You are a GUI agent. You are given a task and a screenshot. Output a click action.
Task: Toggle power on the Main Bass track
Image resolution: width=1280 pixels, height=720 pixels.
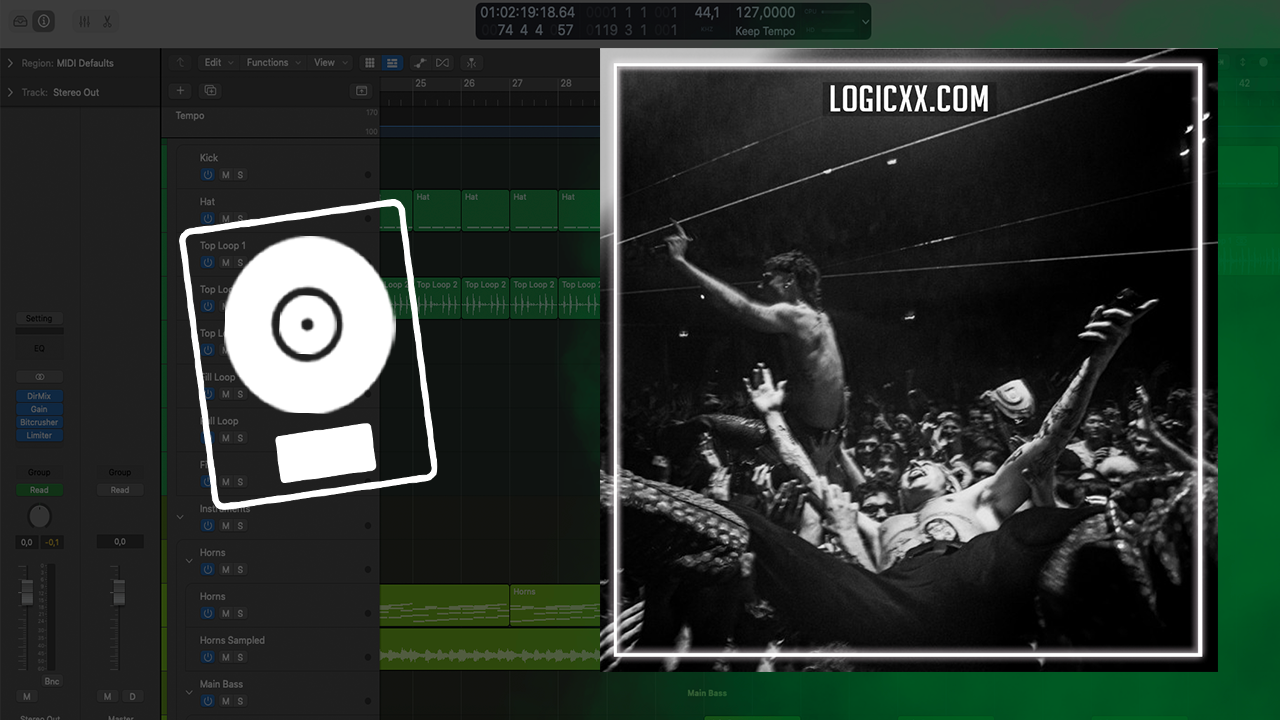point(208,701)
